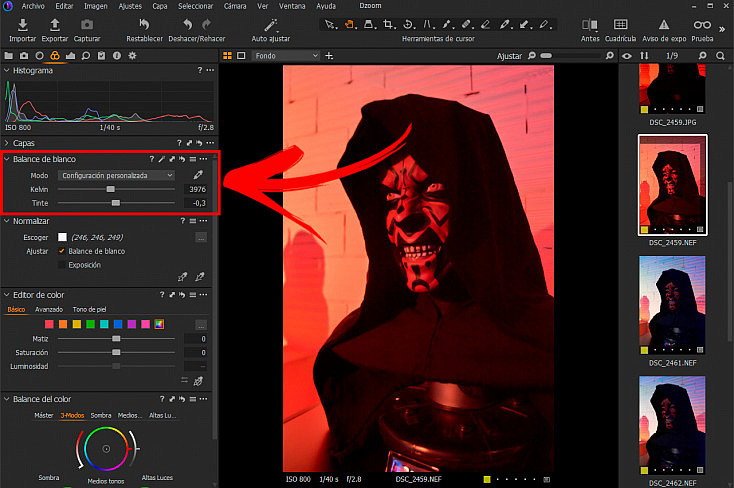The image size is (734, 488).
Task: Click the Antes before/after icon
Action: point(589,24)
